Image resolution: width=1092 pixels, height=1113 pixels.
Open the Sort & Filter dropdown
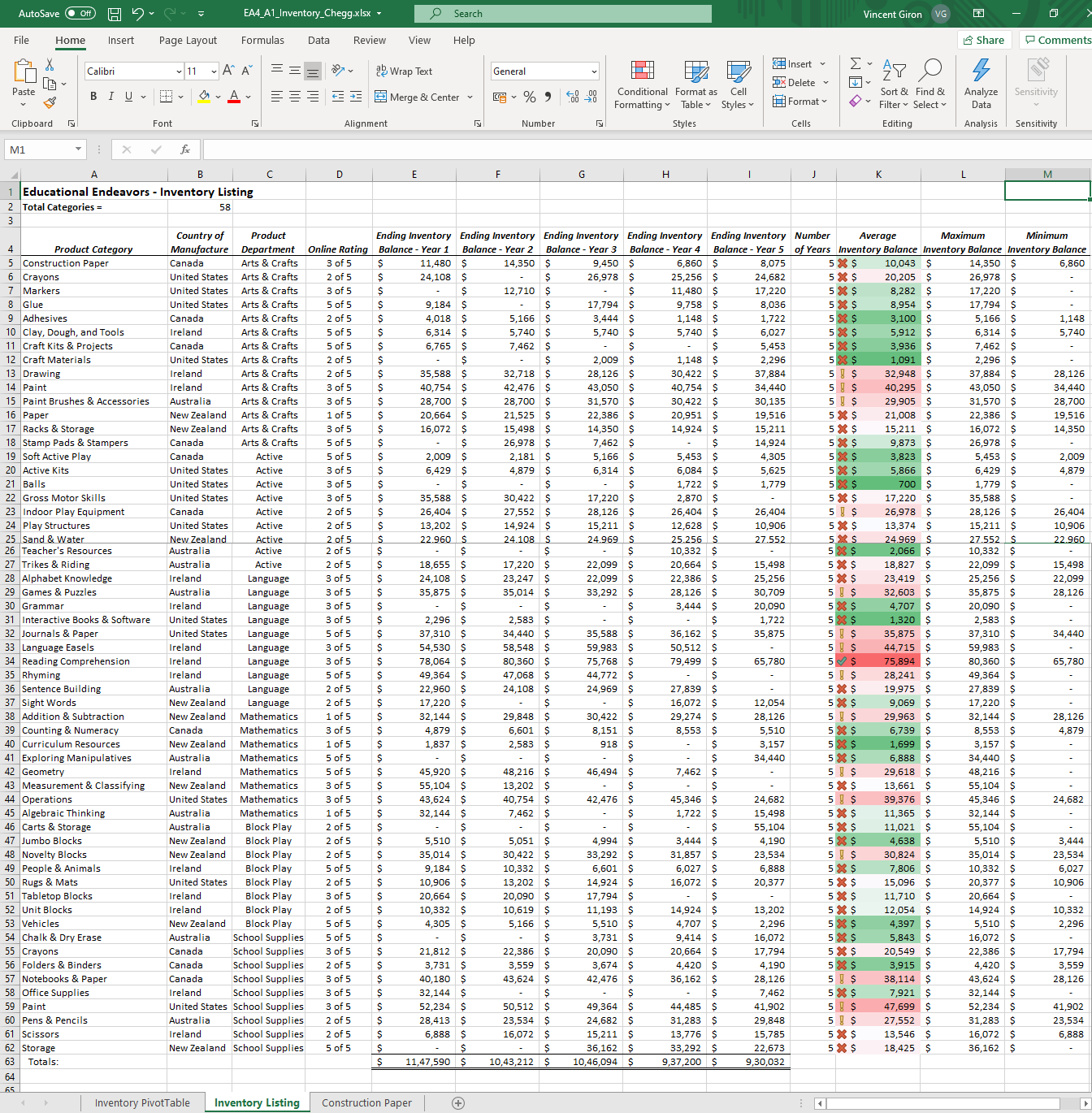coord(894,84)
